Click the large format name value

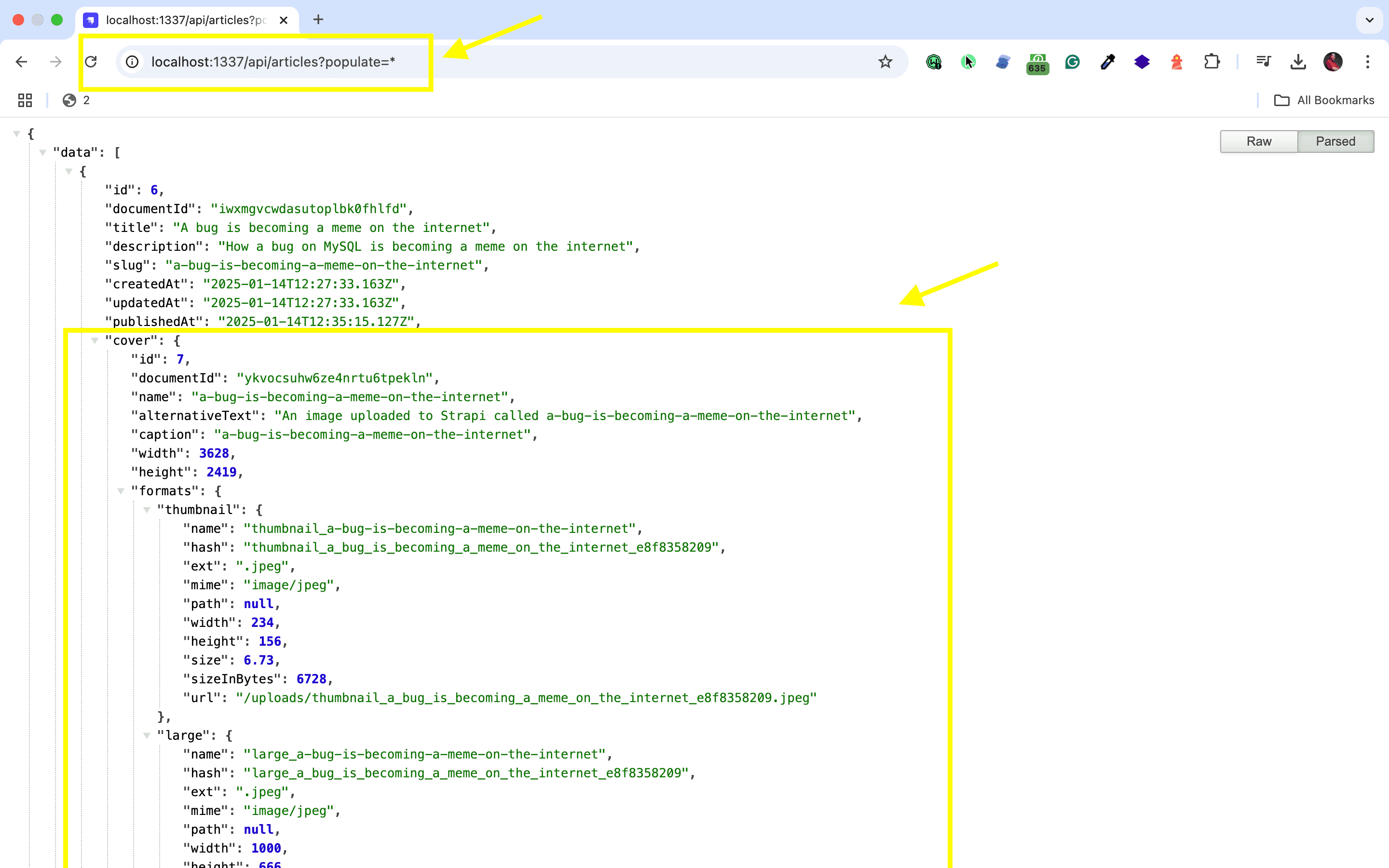425,754
